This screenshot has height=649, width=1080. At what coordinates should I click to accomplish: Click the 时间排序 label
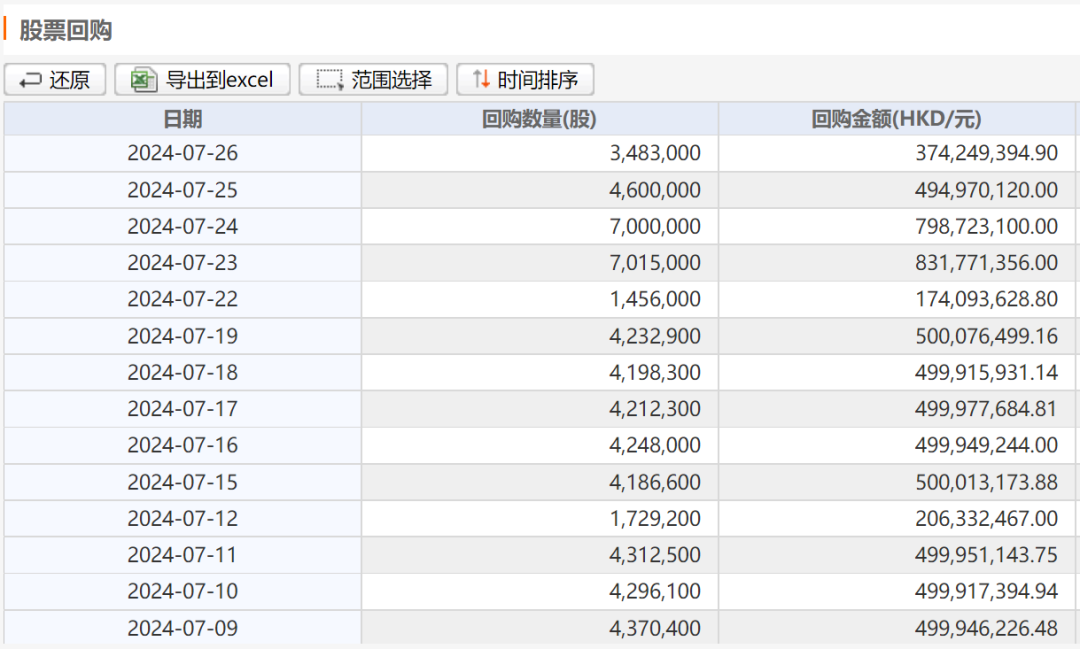[538, 79]
